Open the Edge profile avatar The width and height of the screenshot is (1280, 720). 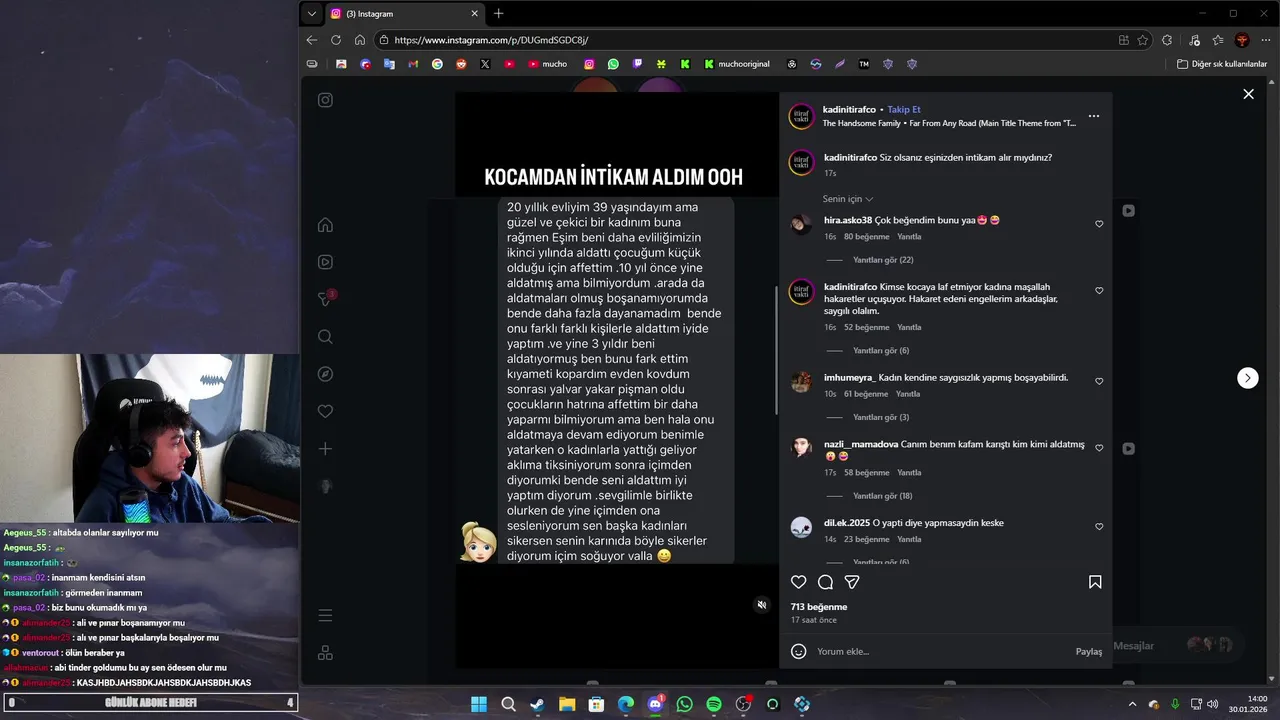[1242, 40]
